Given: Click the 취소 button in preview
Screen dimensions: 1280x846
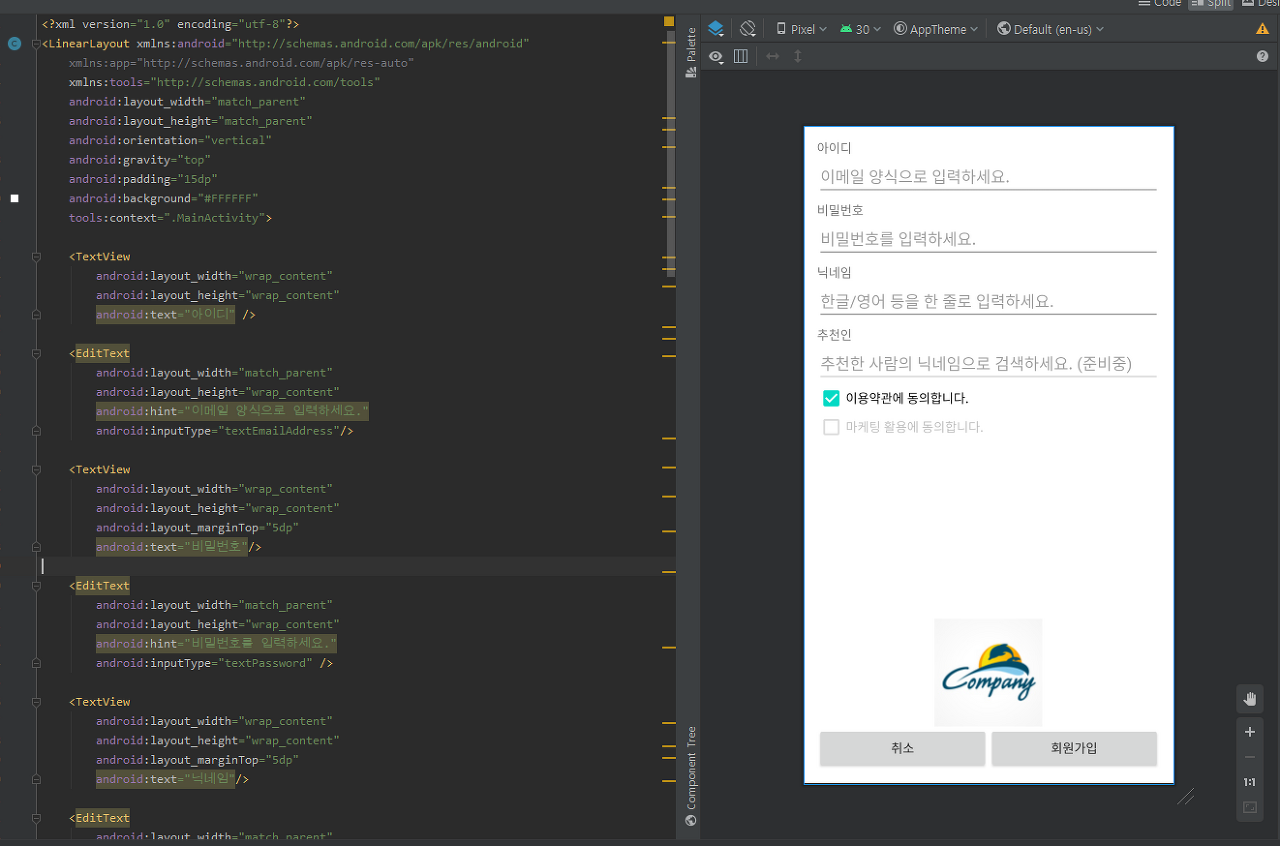Looking at the screenshot, I should (x=902, y=748).
